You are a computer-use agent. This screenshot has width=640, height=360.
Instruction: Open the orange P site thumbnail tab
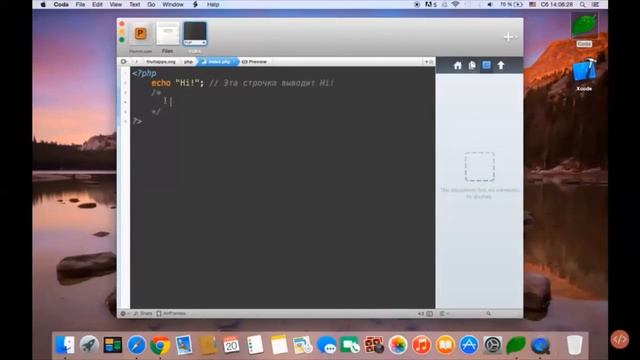(140, 34)
